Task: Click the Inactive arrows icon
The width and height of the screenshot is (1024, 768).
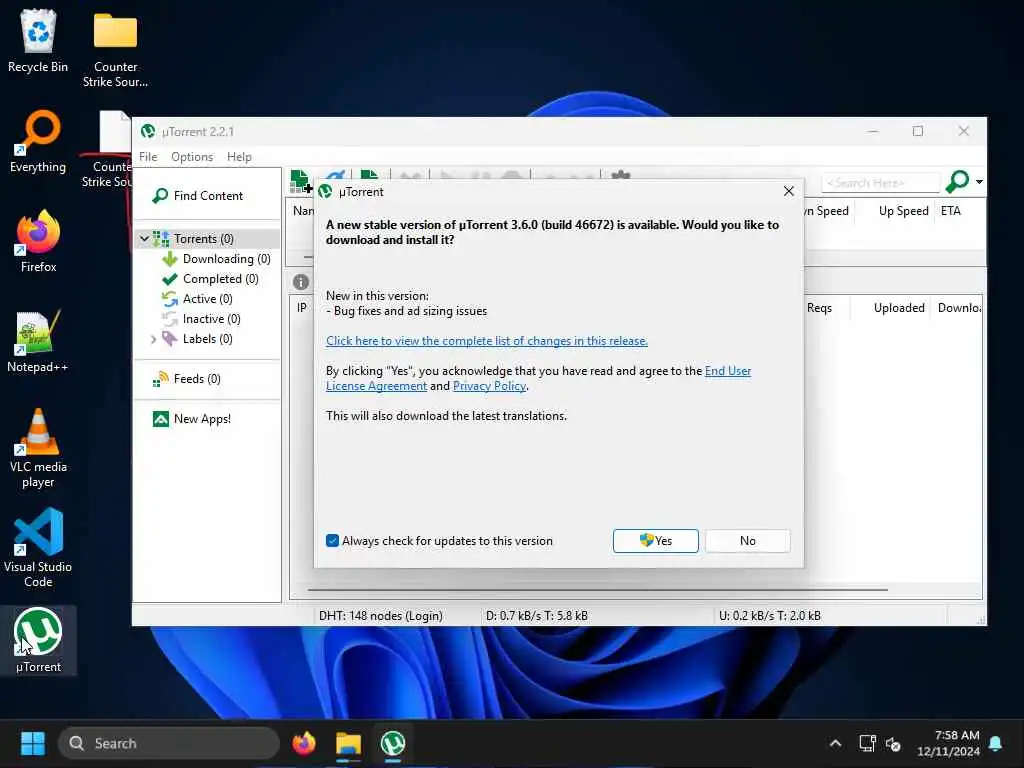Action: (x=170, y=319)
